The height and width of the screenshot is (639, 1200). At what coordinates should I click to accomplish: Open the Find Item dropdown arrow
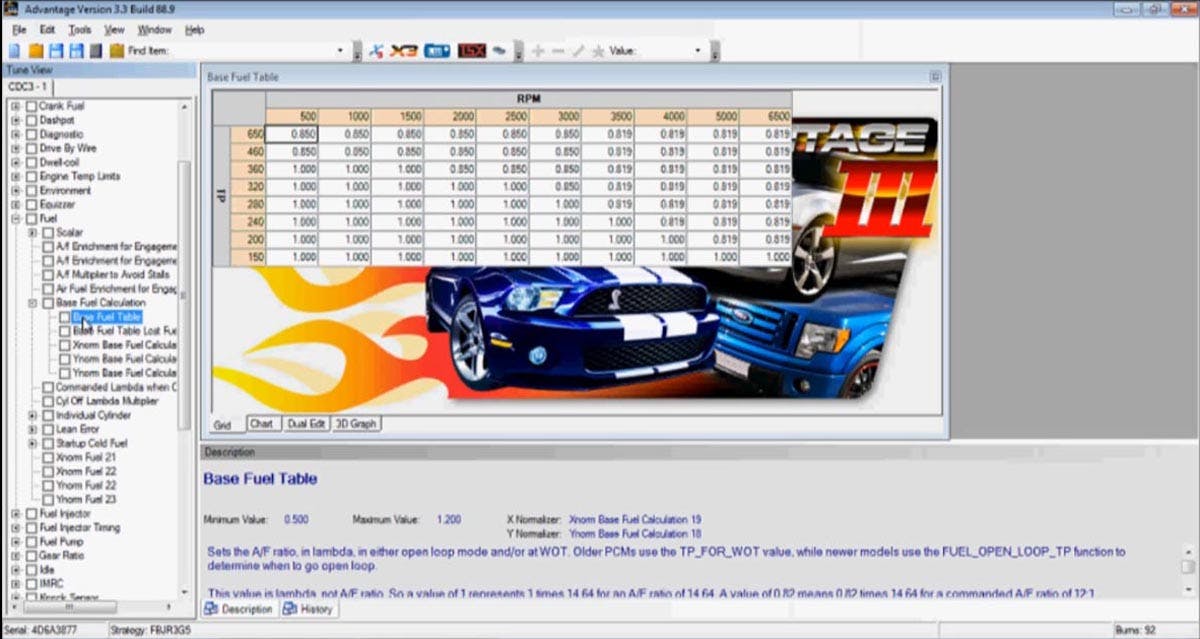pos(340,50)
